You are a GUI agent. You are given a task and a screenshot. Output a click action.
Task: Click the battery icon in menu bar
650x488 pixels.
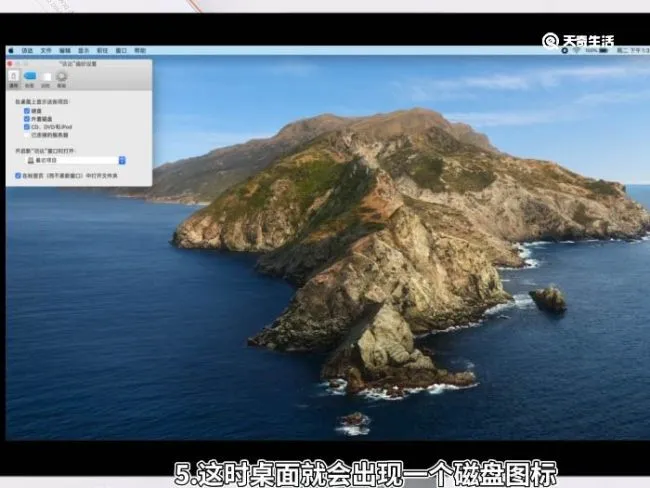coord(604,51)
